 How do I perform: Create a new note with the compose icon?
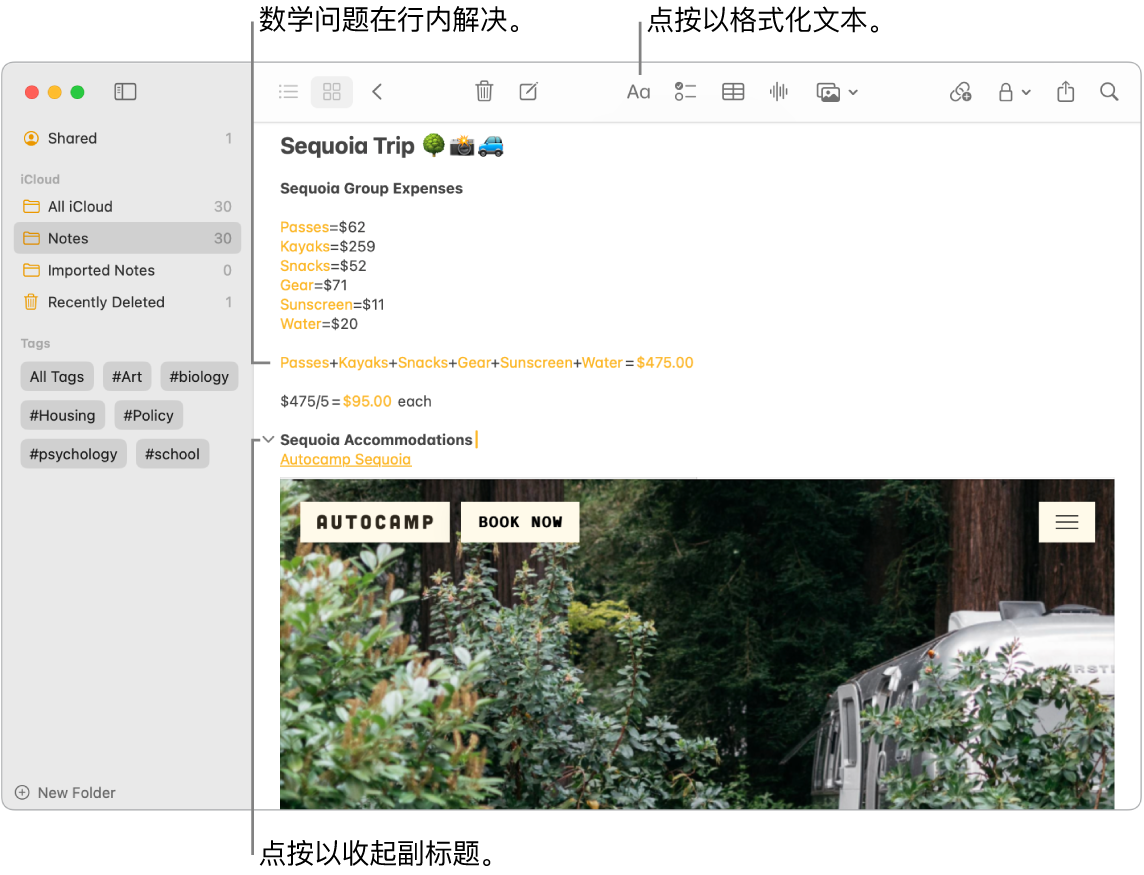click(528, 91)
